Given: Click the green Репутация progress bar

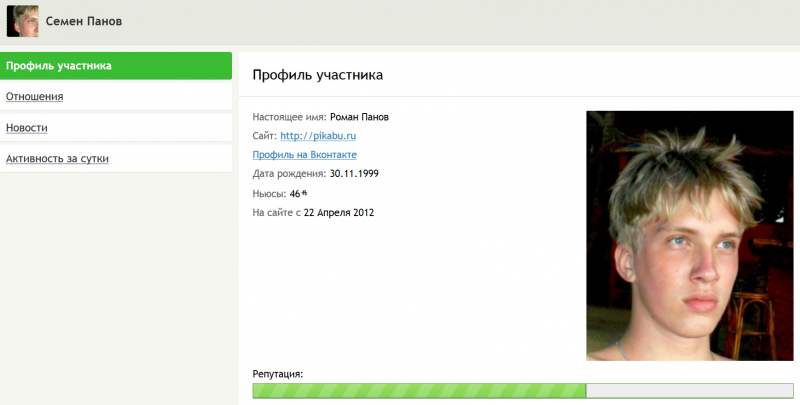Looking at the screenshot, I should 523,391.
